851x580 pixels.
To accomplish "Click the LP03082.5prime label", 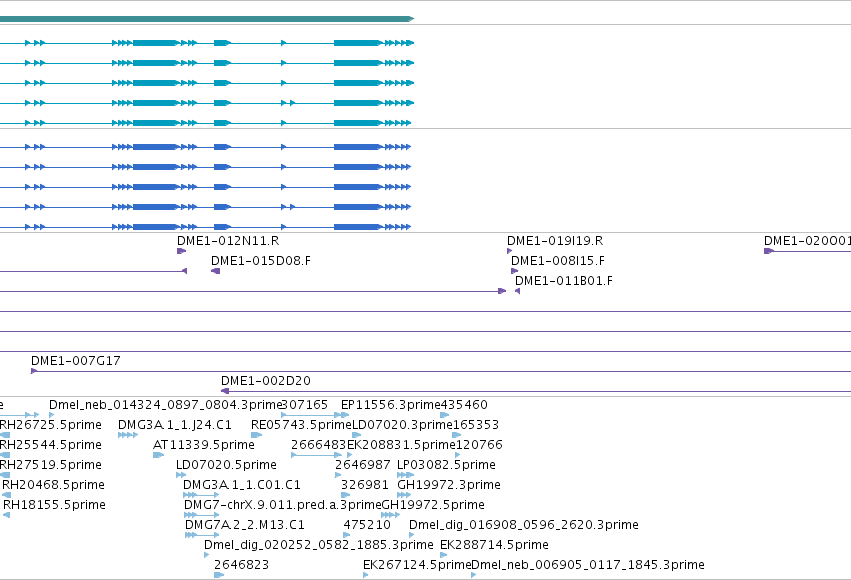I will [x=446, y=465].
